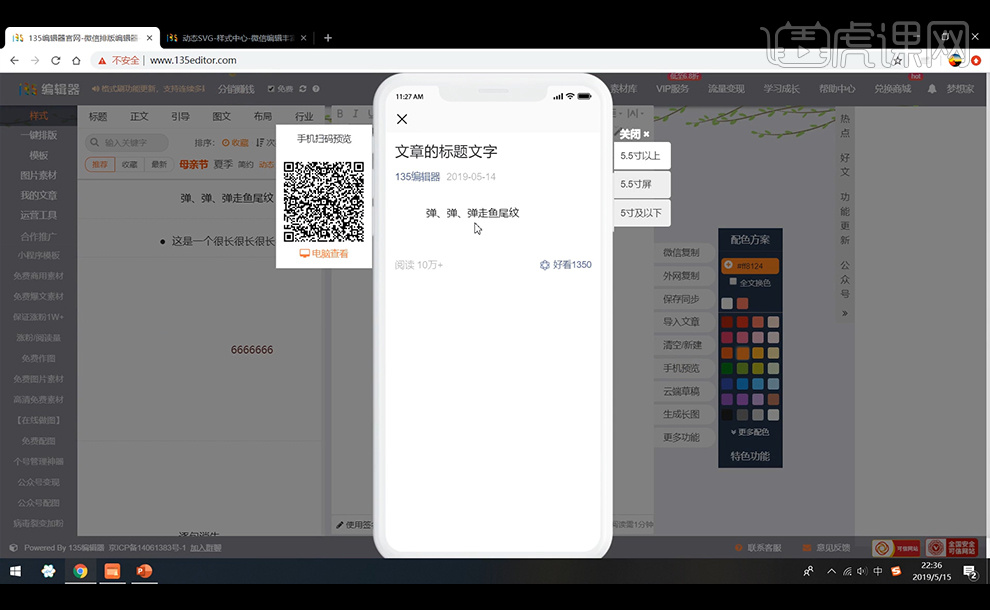Image resolution: width=990 pixels, height=610 pixels.
Task: Click the 关闭 close button beside the phone
Action: (634, 134)
